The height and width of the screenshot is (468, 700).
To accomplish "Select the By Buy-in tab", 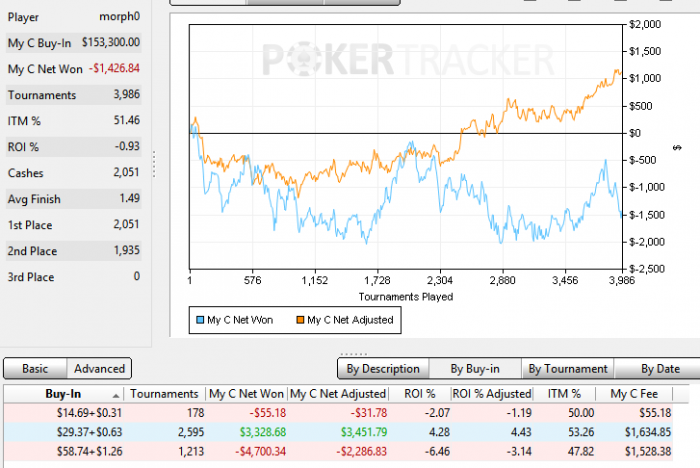I will tap(475, 369).
